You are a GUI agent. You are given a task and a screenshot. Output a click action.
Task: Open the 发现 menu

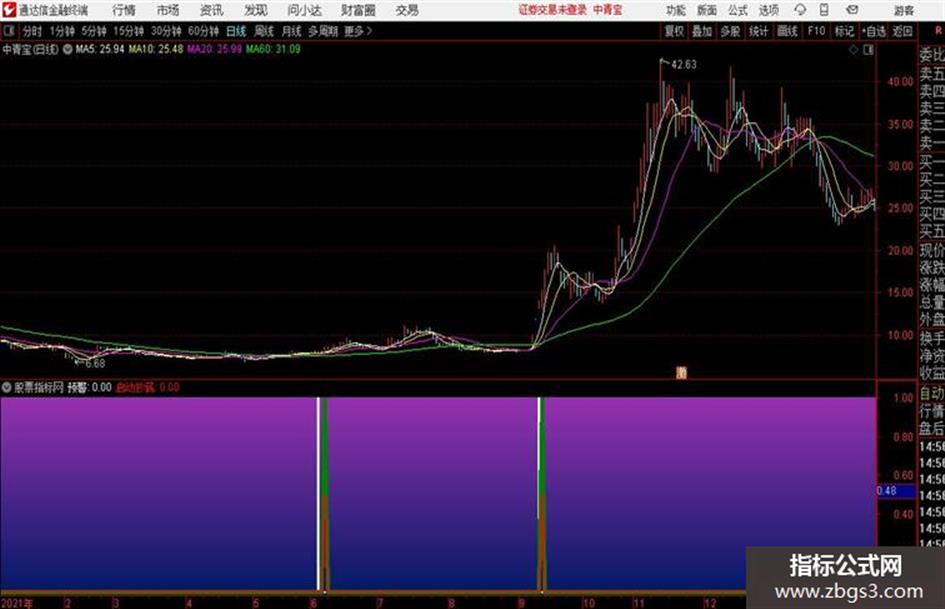[x=256, y=10]
